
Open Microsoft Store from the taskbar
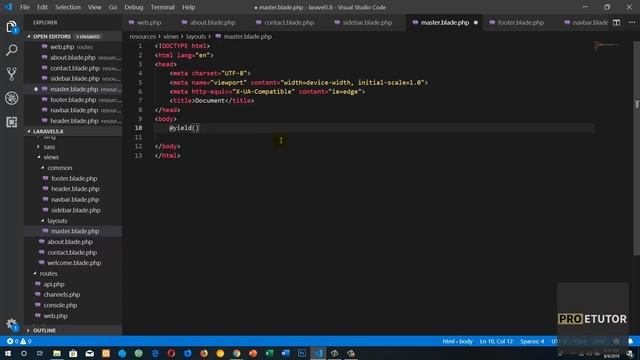pyautogui.click(x=73, y=353)
